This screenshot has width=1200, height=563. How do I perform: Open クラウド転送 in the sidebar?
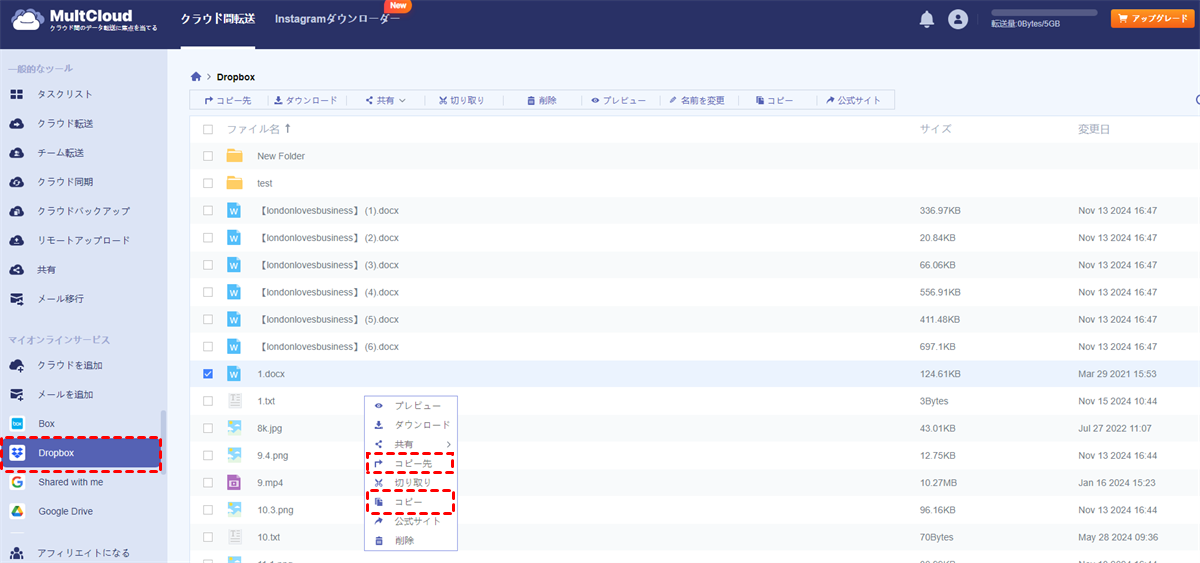click(x=65, y=124)
